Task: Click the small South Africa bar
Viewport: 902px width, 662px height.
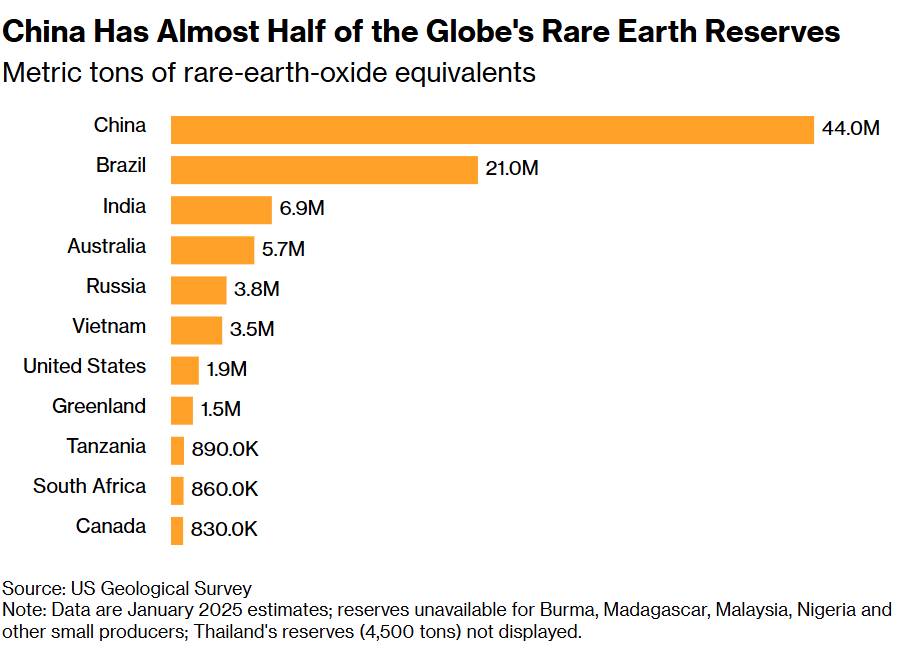Action: click(x=177, y=490)
